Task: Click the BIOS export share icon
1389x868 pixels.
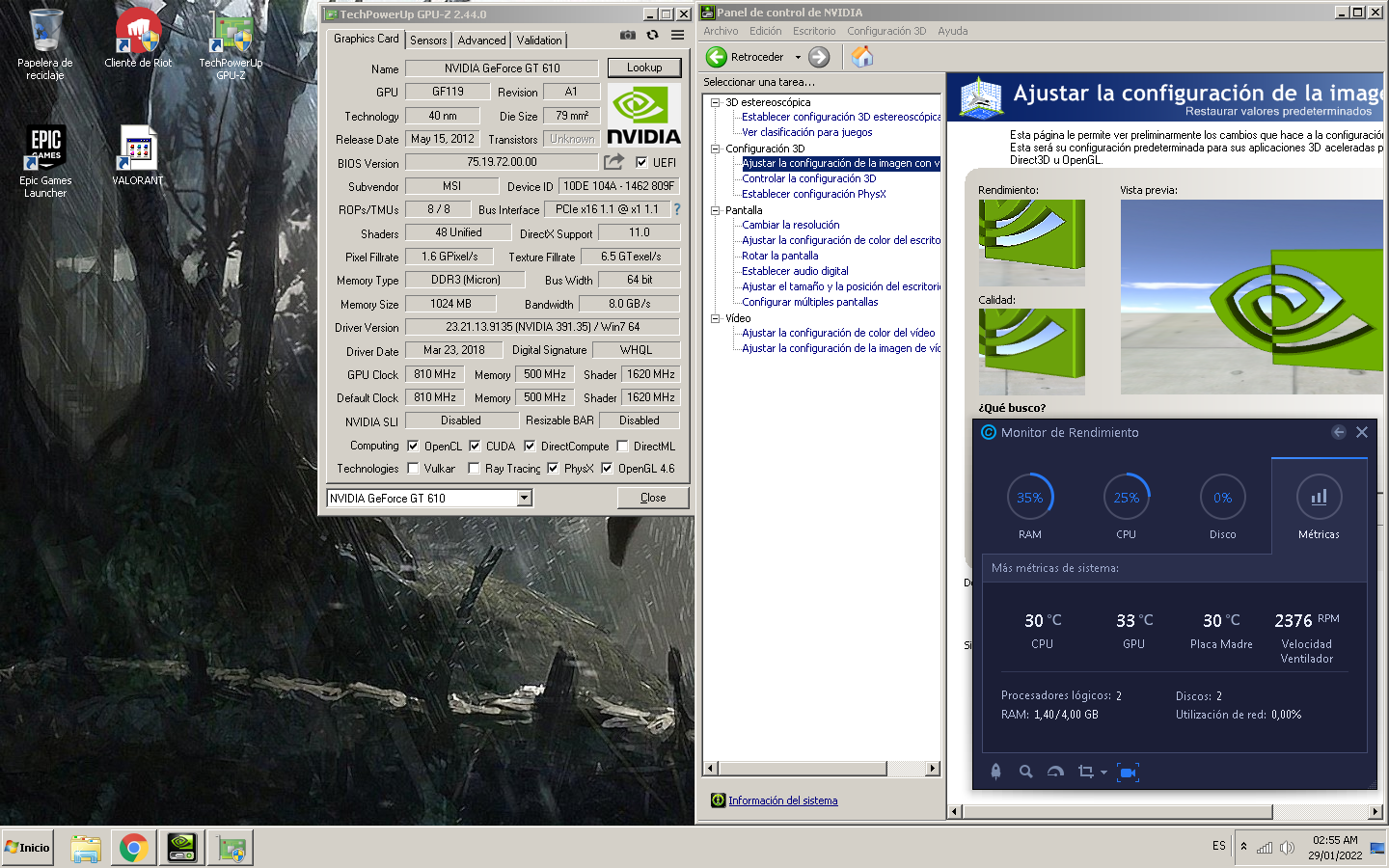Action: 613,162
